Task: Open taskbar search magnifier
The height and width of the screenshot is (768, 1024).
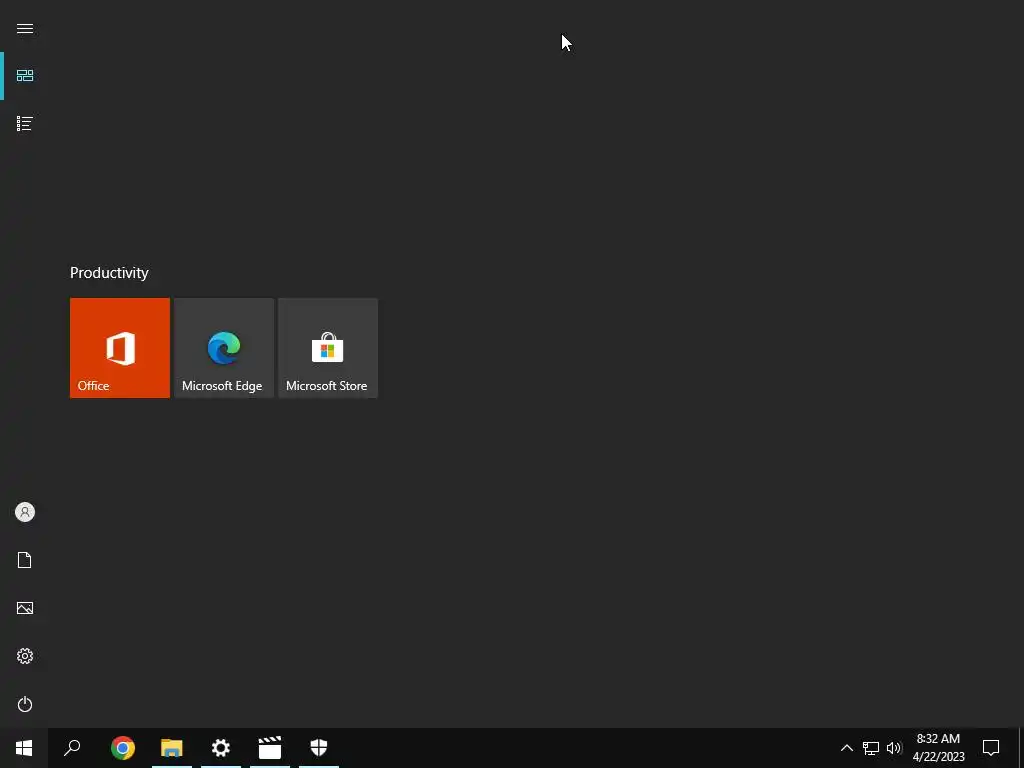Action: tap(72, 748)
